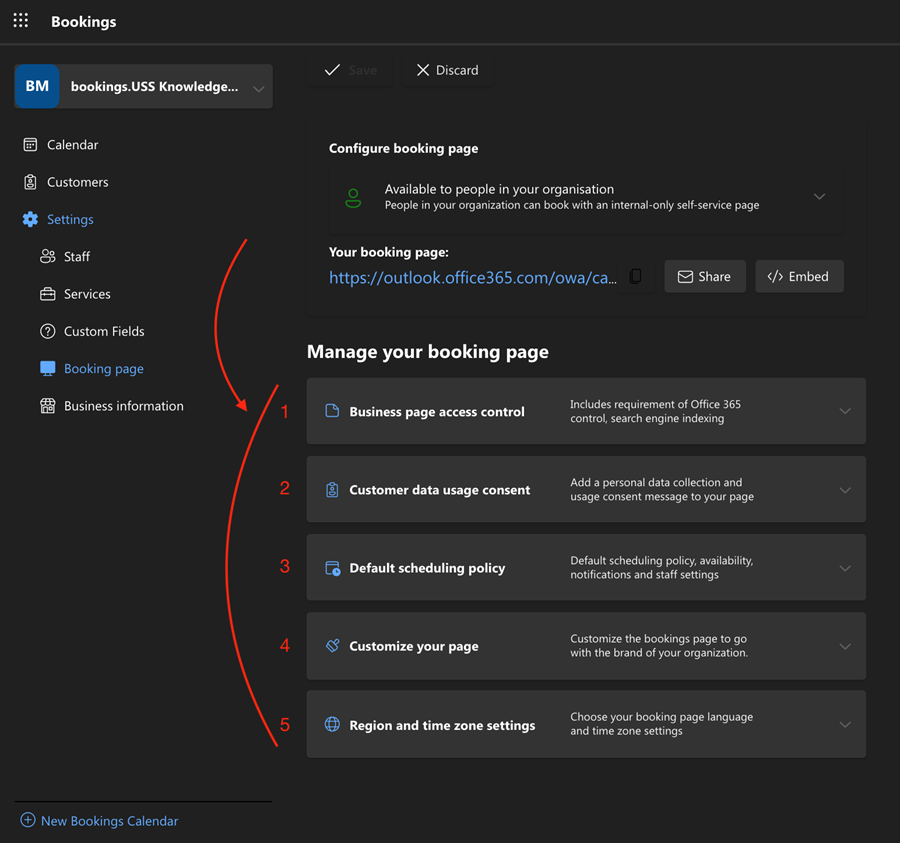The height and width of the screenshot is (843, 900).
Task: Open Customers in the sidebar
Action: tap(77, 182)
